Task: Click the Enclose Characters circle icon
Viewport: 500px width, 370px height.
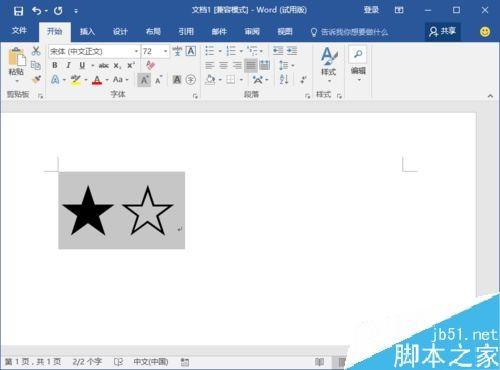Action: 191,80
